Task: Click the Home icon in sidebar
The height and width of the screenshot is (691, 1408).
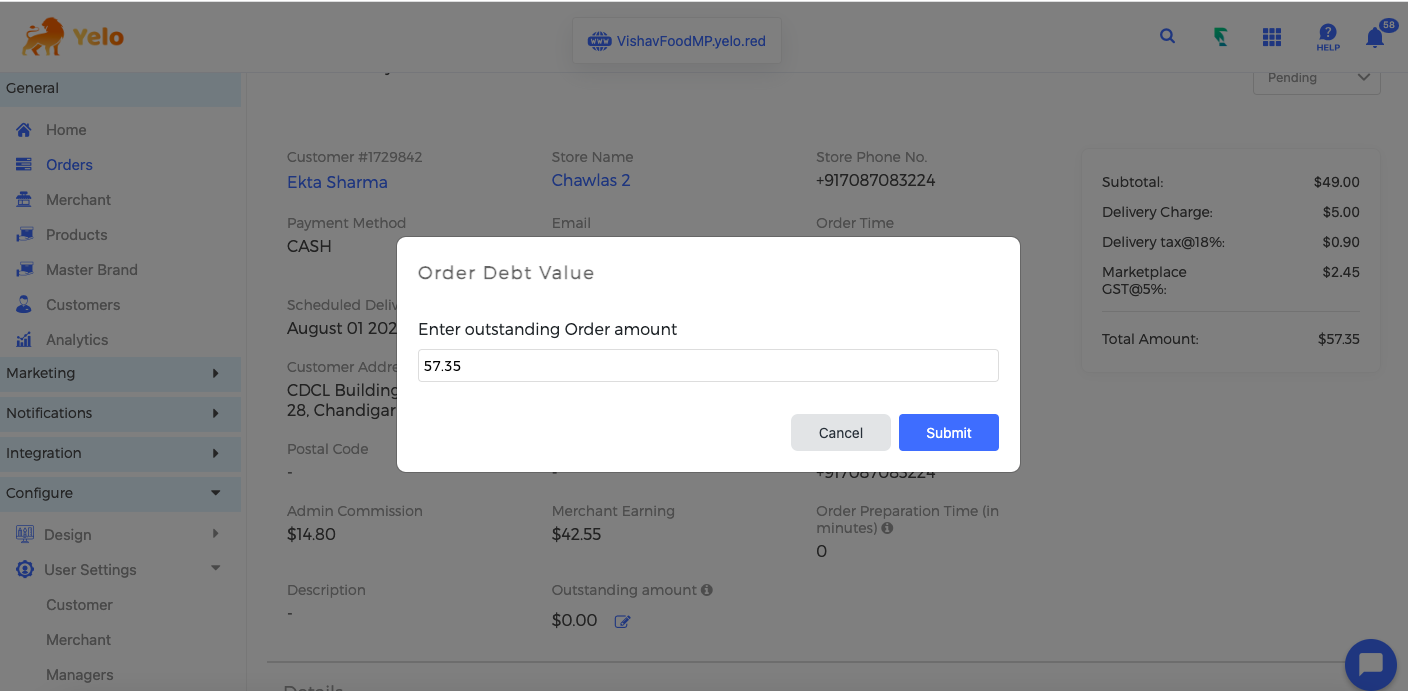Action: [24, 130]
